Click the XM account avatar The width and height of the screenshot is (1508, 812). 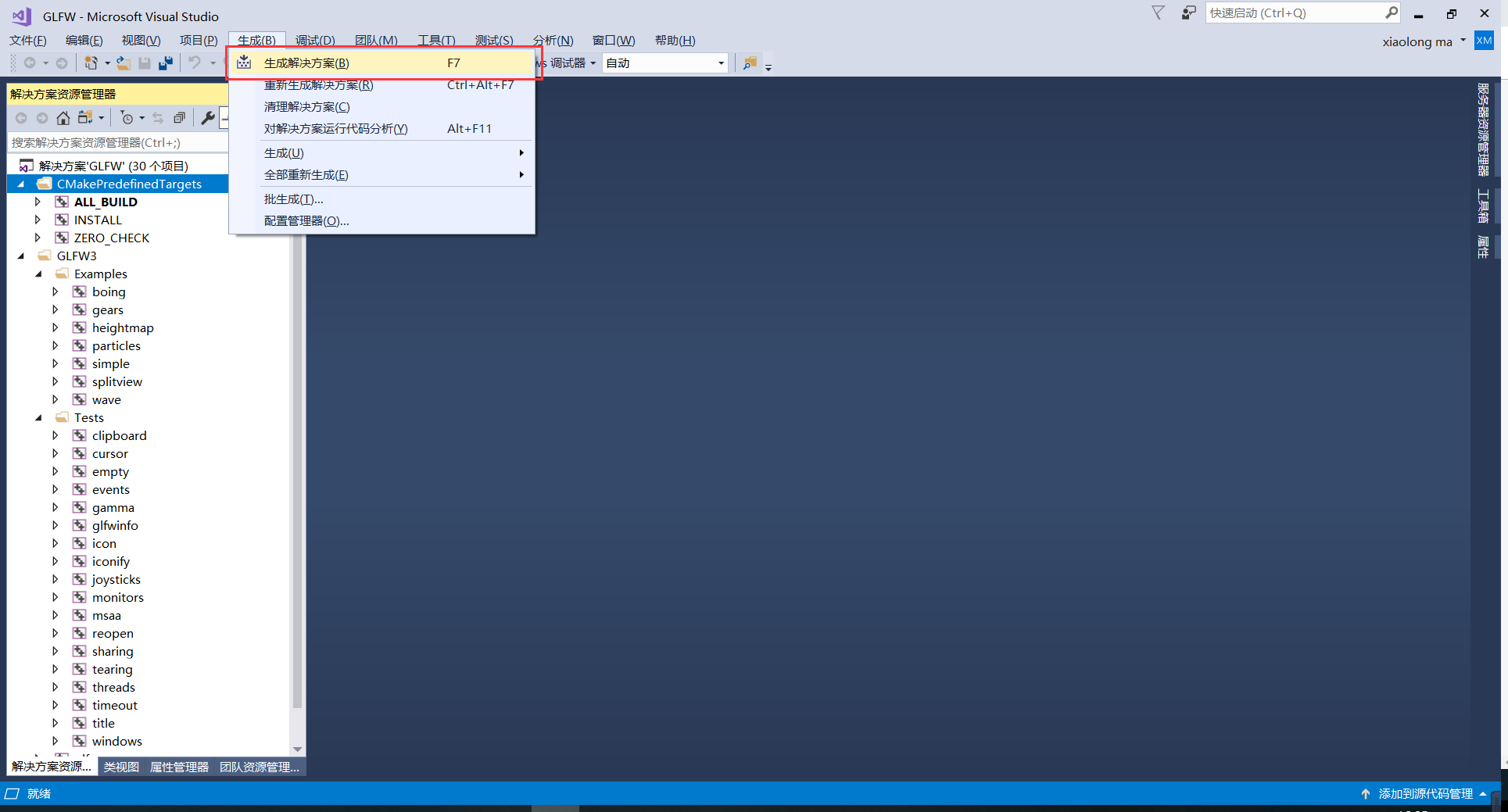click(1484, 41)
